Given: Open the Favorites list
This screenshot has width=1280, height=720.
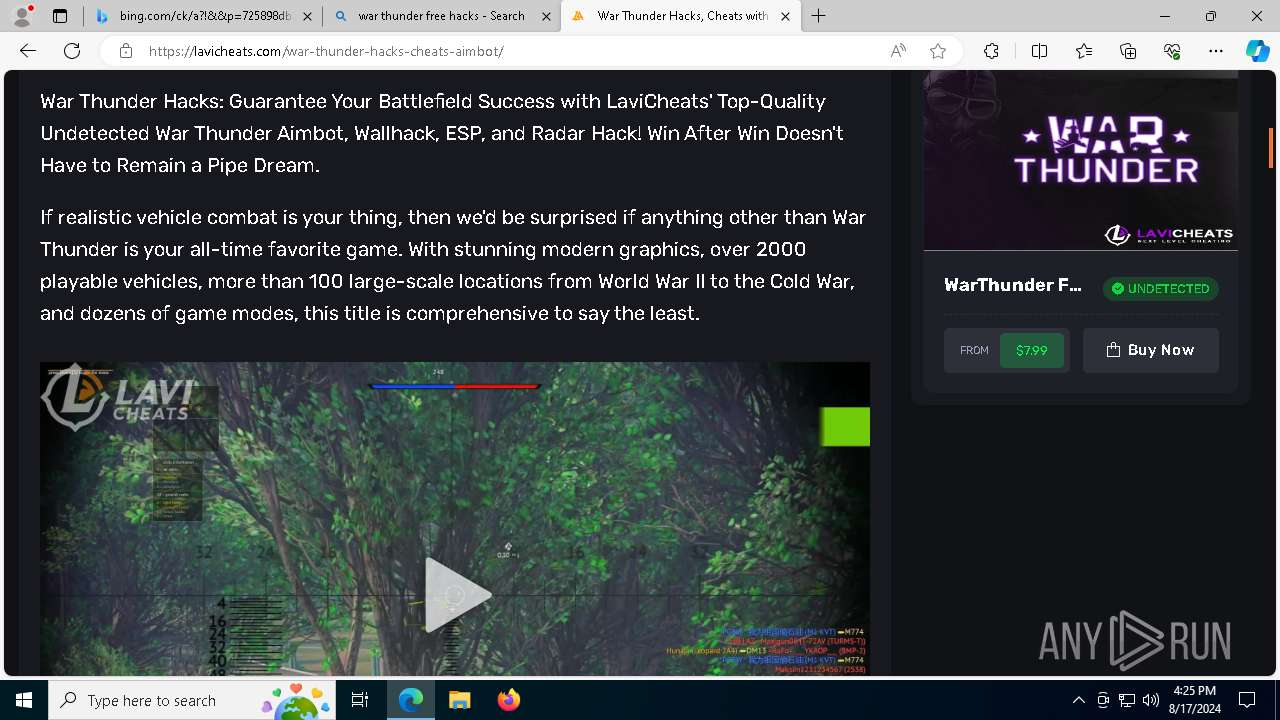Looking at the screenshot, I should 1084,51.
